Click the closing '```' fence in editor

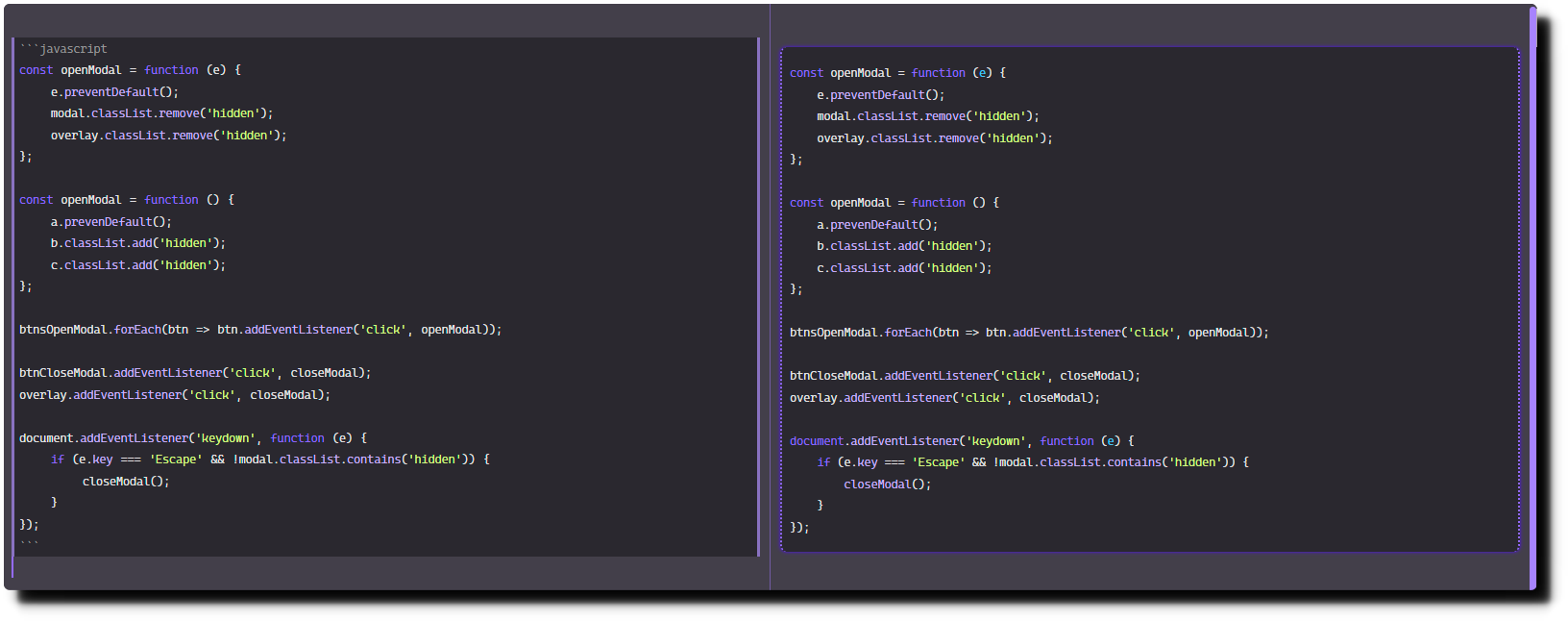coord(29,544)
